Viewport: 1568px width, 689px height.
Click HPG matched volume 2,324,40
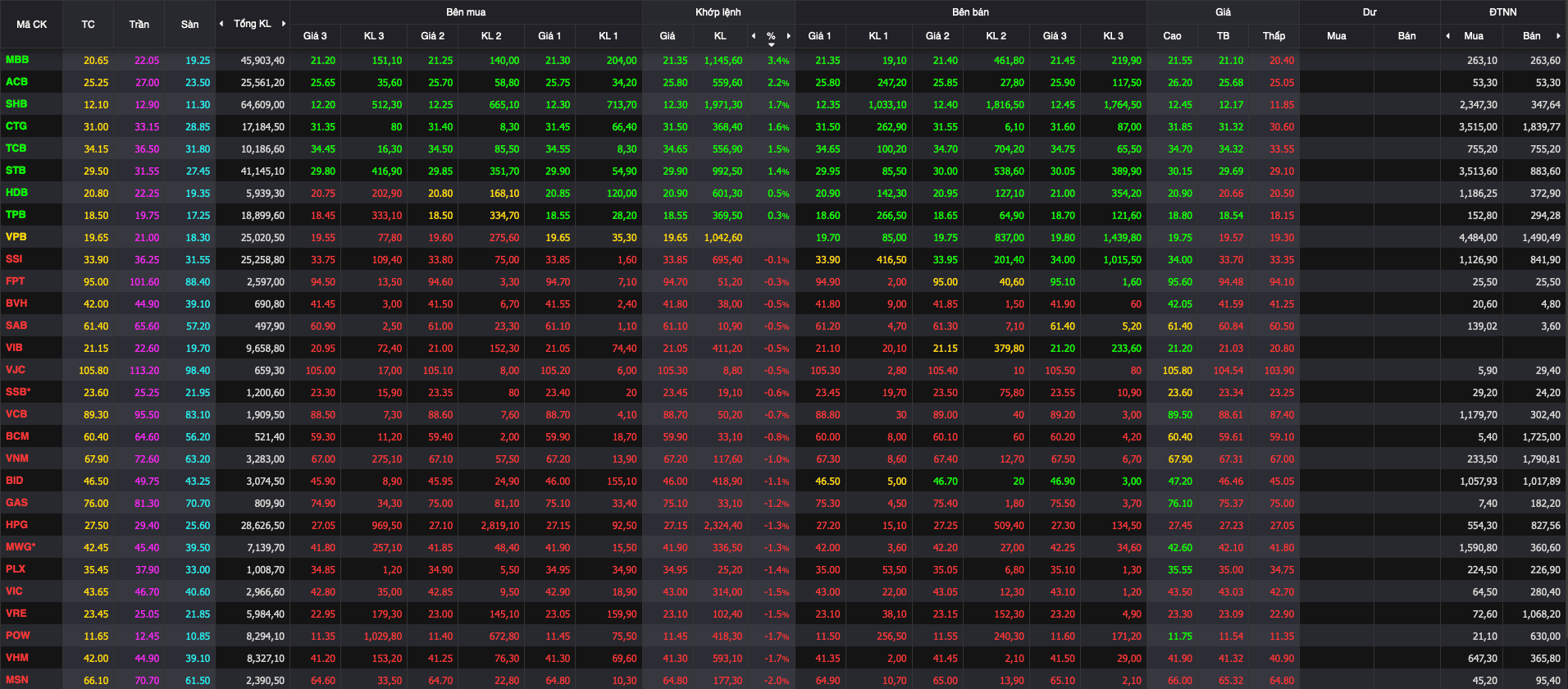tap(723, 526)
